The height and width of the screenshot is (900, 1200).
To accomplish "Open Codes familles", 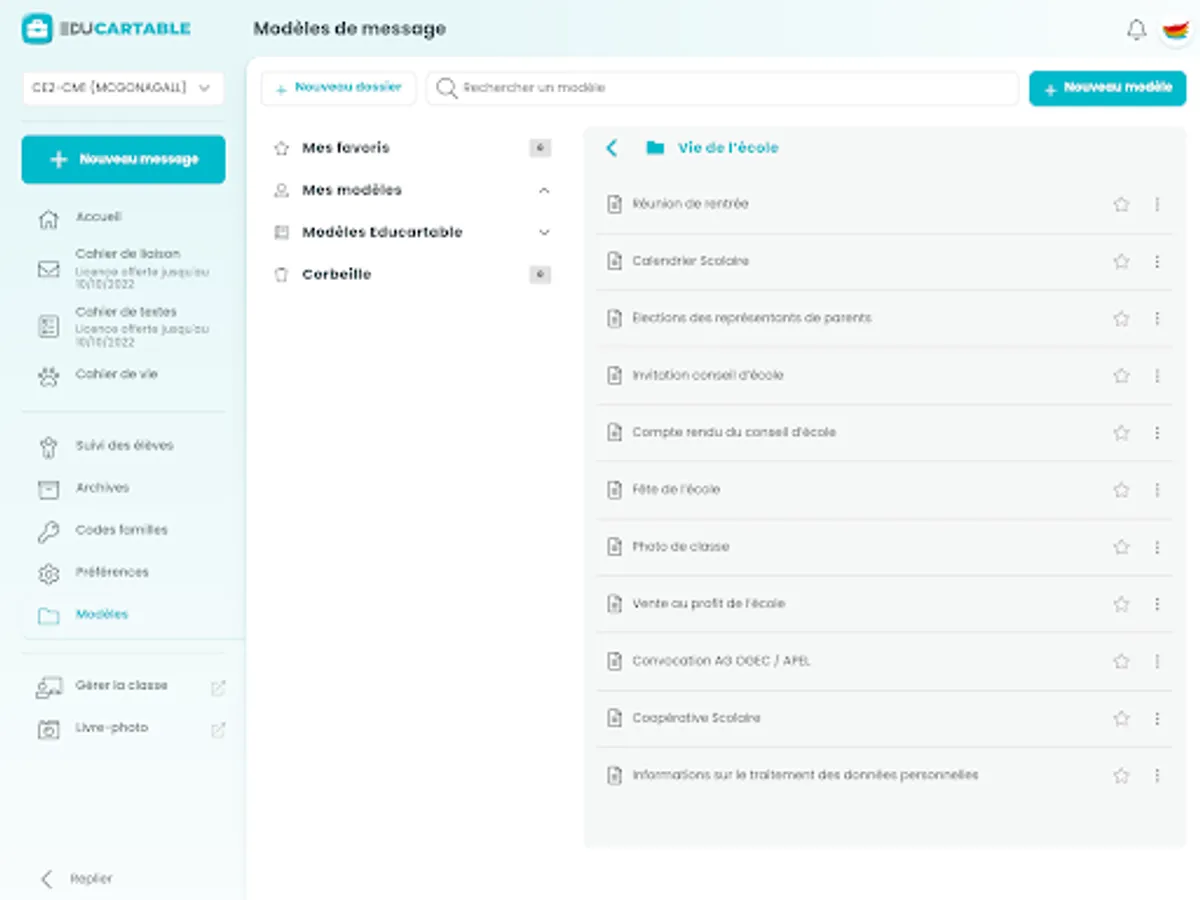I will click(123, 530).
